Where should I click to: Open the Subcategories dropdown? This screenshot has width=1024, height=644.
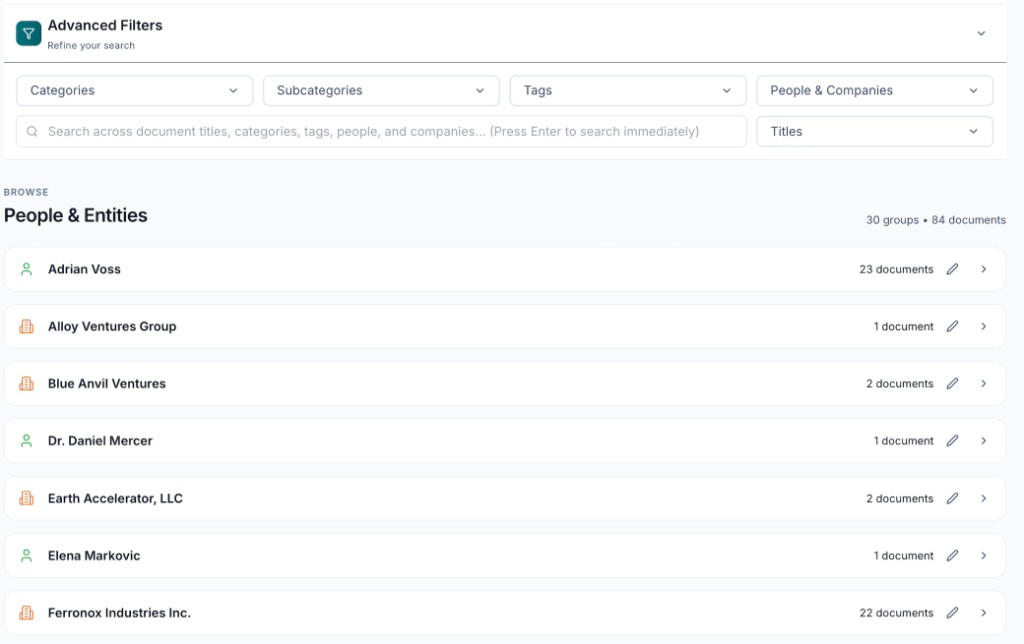pyautogui.click(x=380, y=90)
